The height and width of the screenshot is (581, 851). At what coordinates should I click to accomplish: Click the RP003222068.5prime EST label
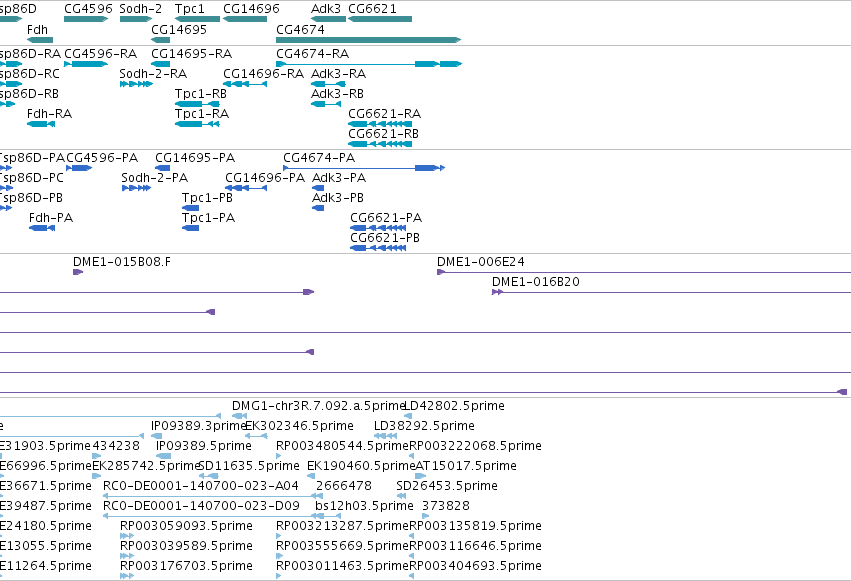pos(475,446)
